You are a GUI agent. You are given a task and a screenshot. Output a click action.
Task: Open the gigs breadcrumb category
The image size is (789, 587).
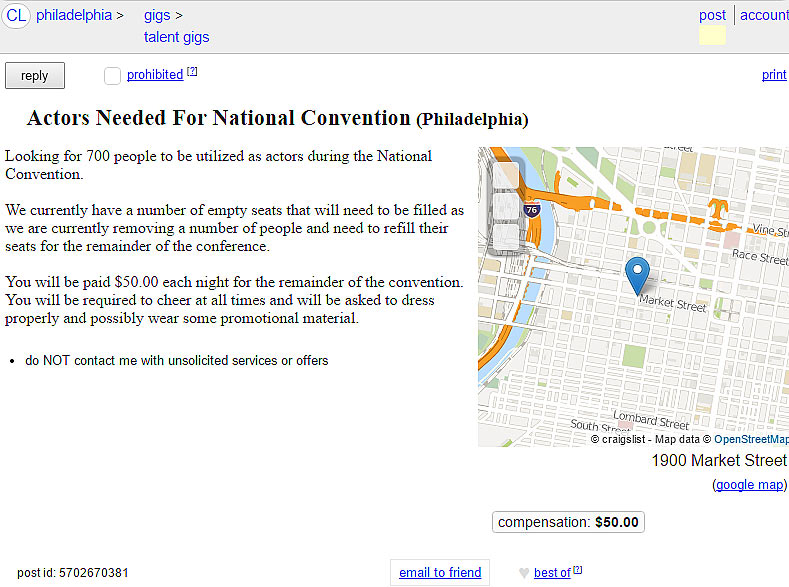coord(157,15)
